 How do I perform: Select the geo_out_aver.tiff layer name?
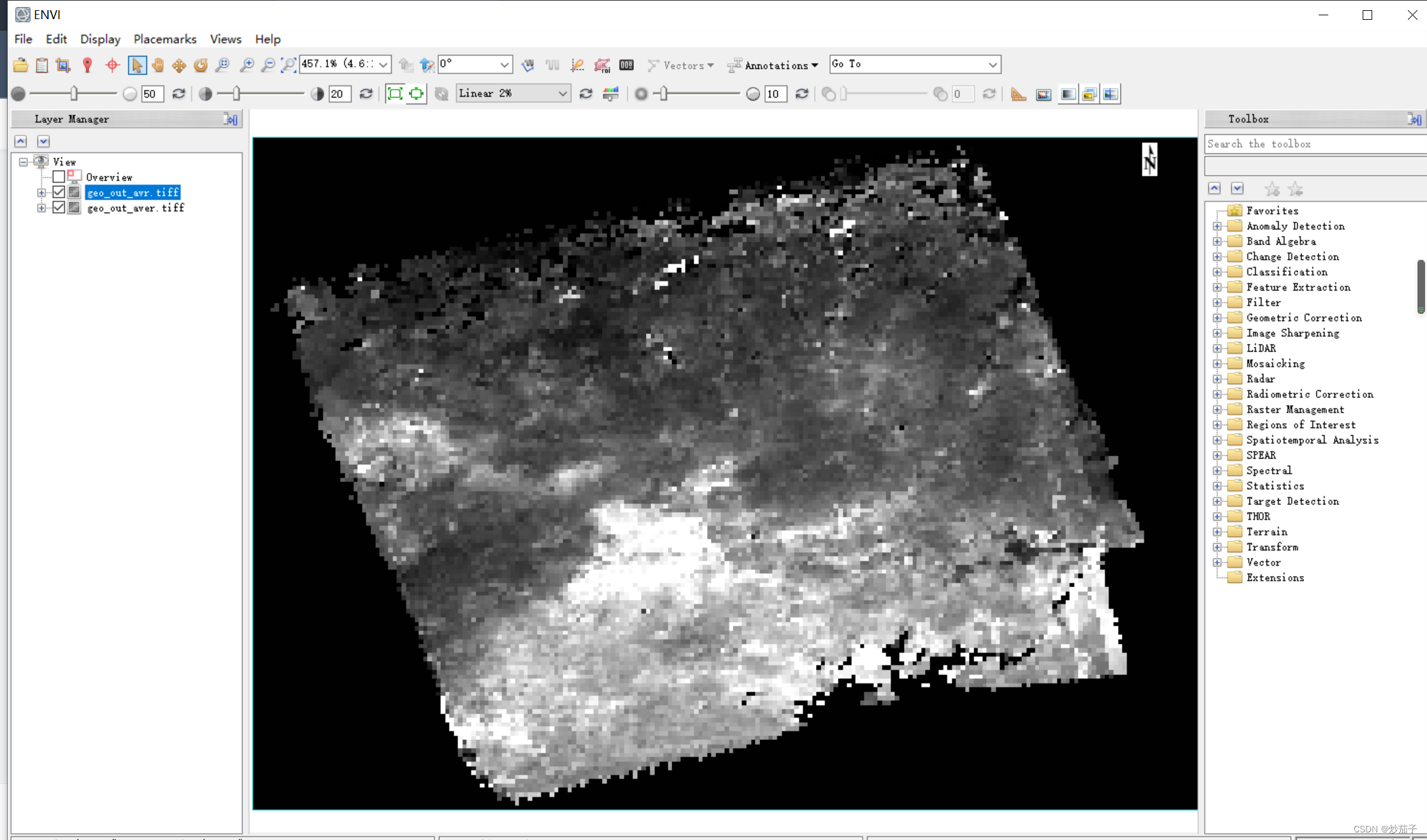coord(136,208)
